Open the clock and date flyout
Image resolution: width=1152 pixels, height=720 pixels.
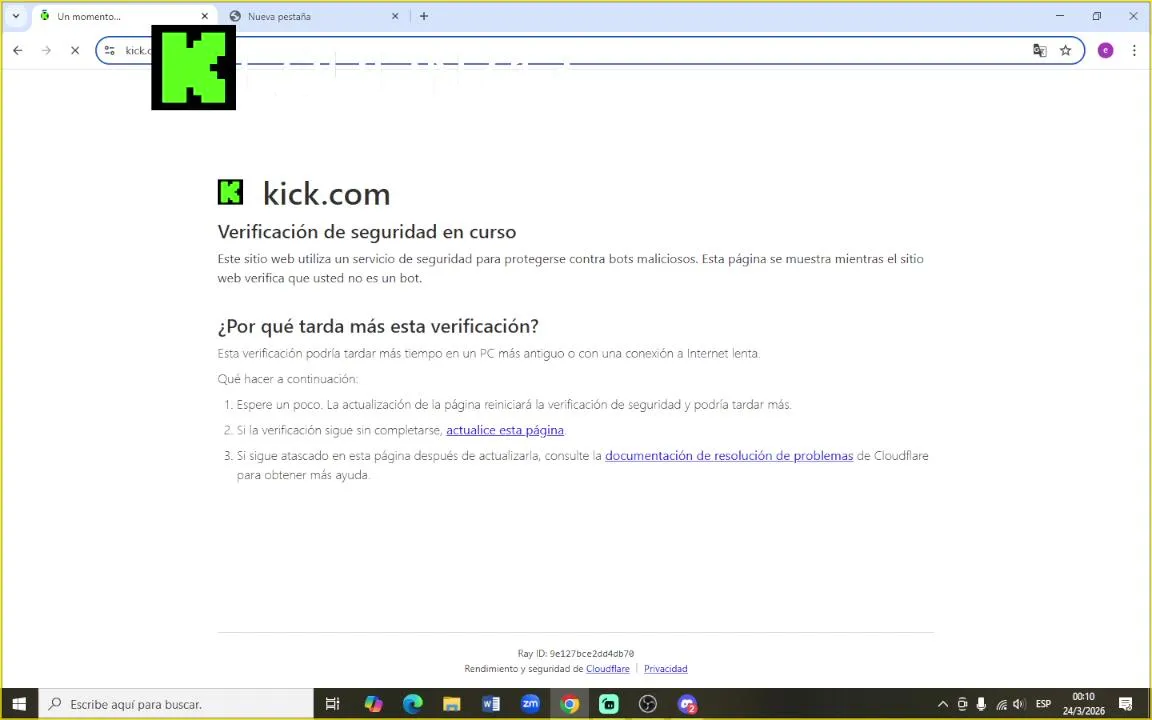(1084, 704)
